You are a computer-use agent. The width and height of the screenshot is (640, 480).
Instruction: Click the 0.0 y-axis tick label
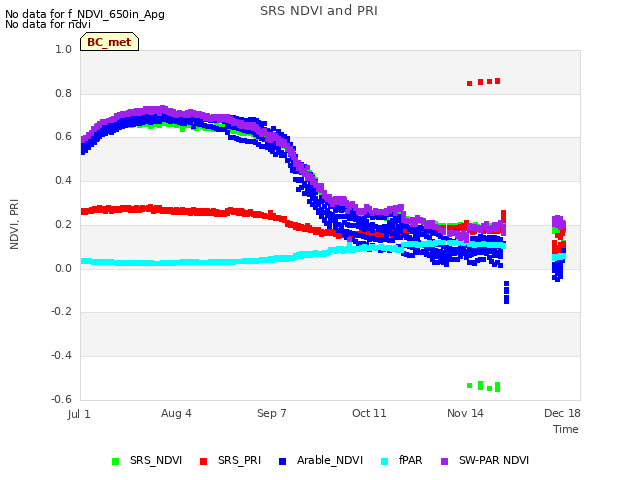click(63, 269)
